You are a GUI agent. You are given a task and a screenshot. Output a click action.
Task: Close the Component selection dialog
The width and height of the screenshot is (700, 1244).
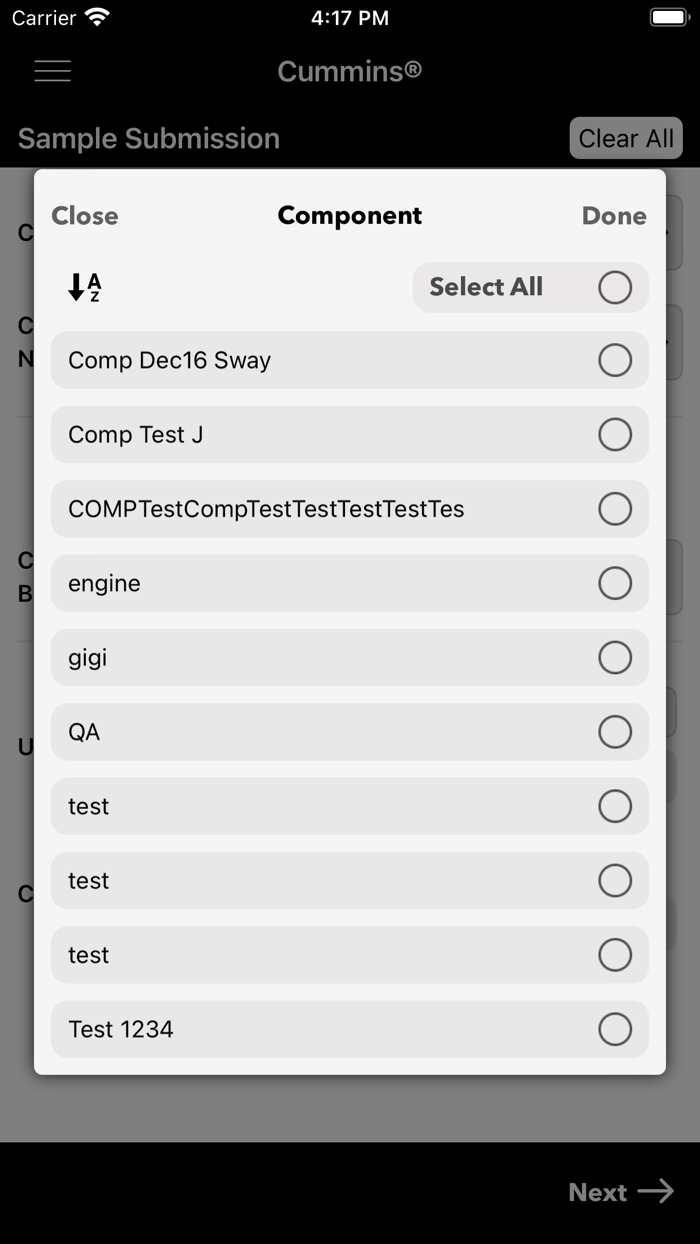pyautogui.click(x=84, y=215)
